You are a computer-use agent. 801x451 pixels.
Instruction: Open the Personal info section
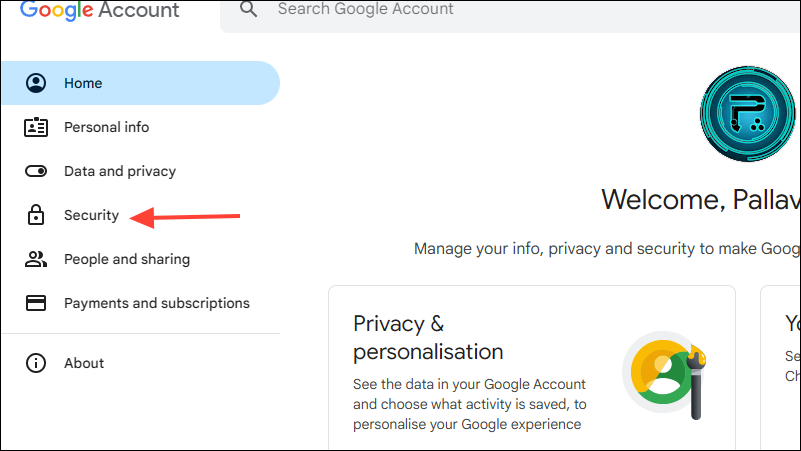click(x=140, y=127)
